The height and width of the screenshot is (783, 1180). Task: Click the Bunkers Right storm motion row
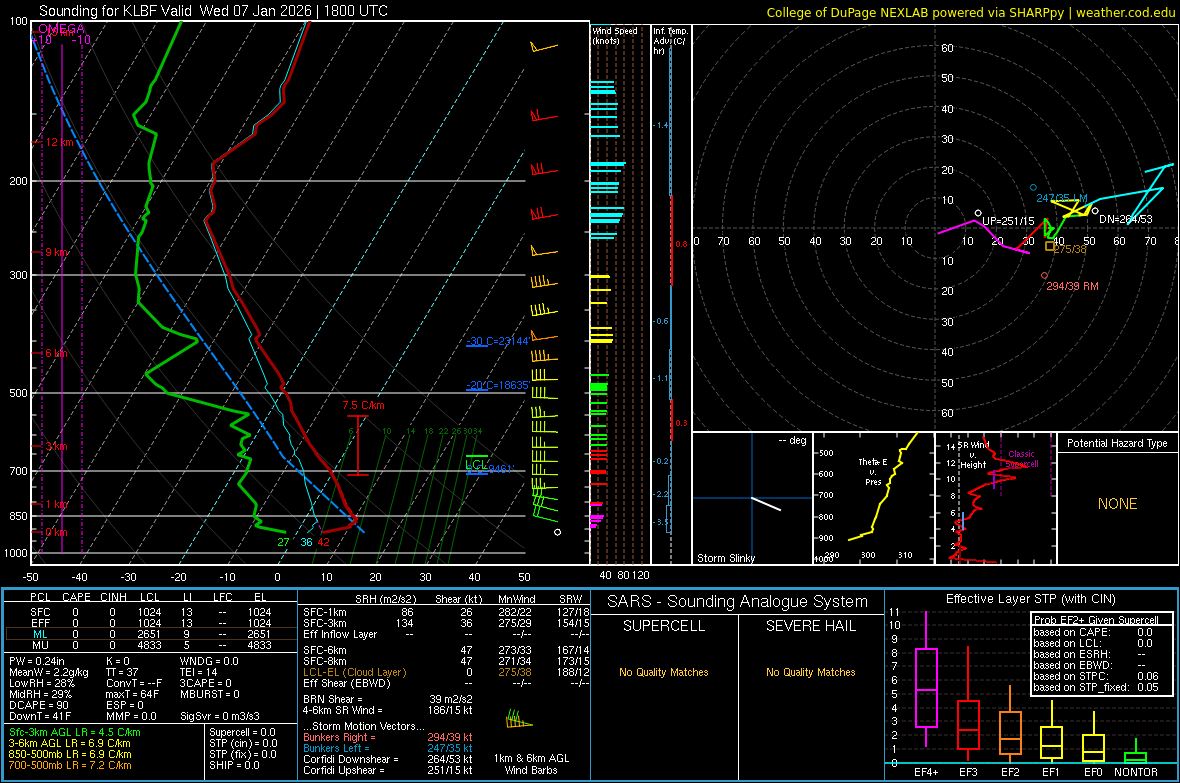[x=388, y=737]
